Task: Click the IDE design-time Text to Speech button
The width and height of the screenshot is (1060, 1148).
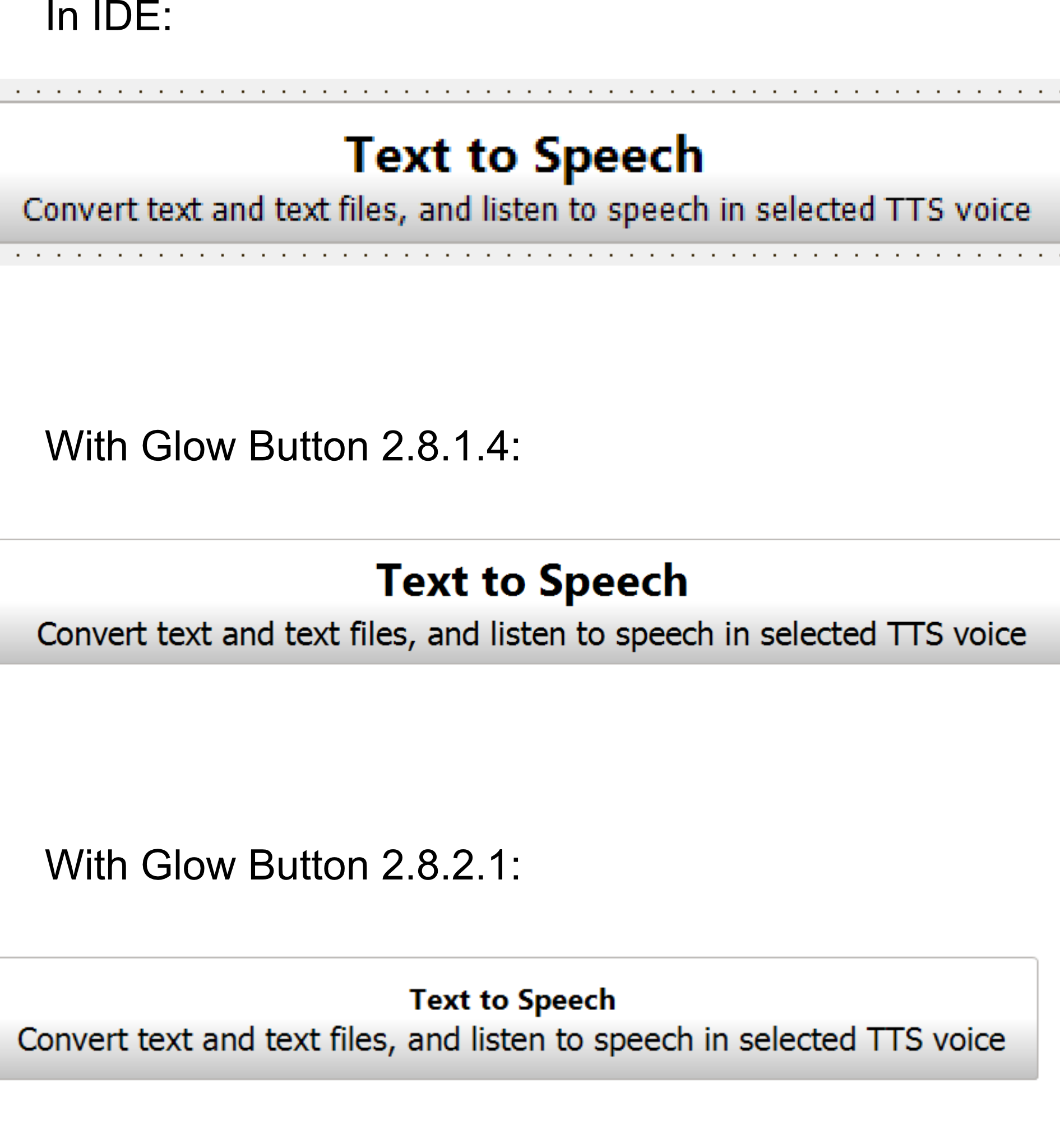Action: pos(530,173)
